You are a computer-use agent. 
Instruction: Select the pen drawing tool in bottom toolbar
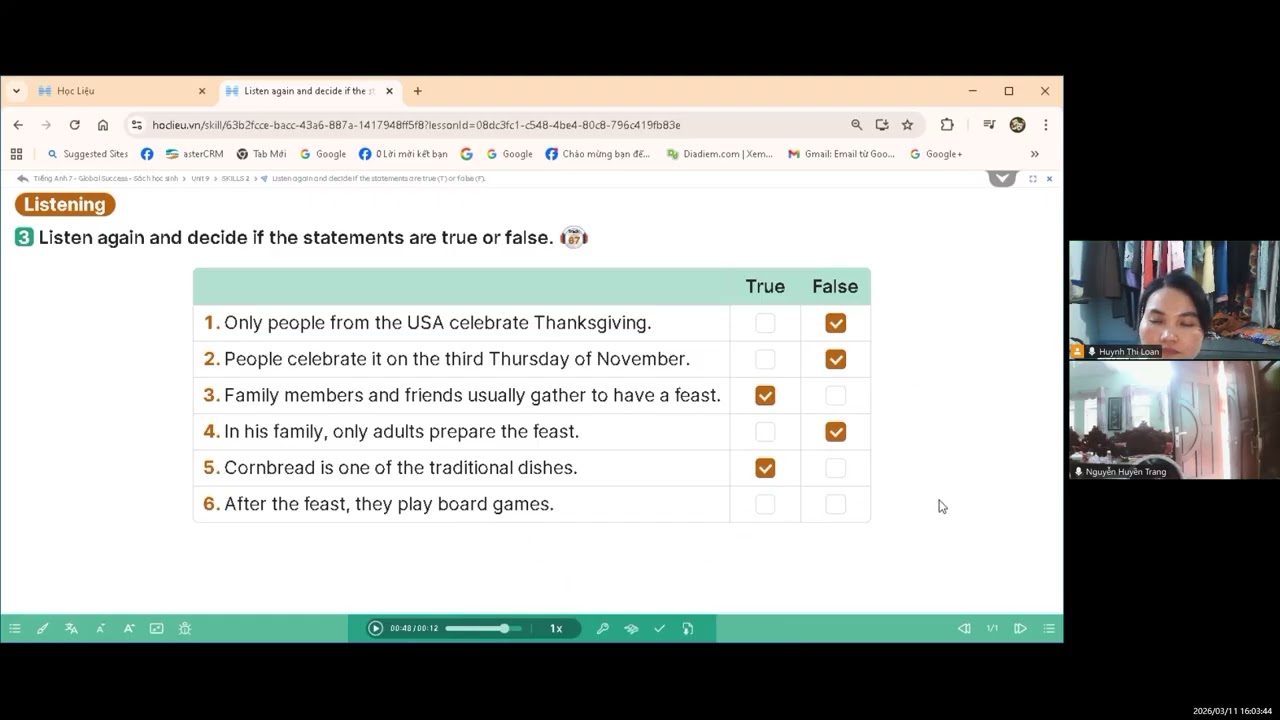(43, 629)
